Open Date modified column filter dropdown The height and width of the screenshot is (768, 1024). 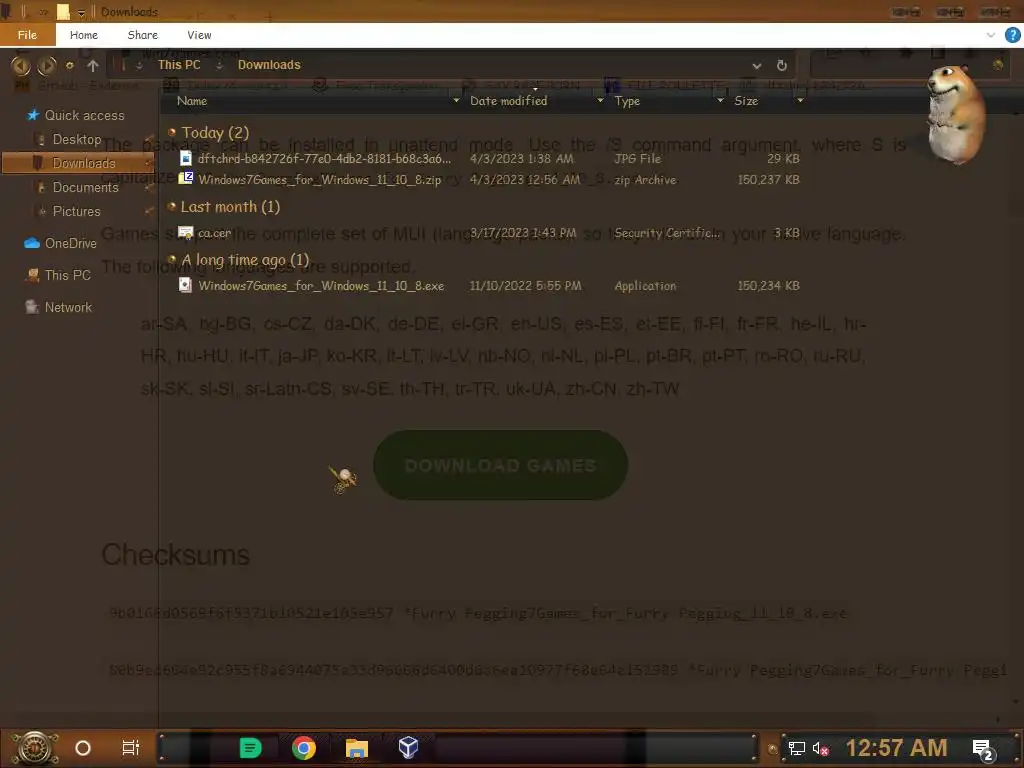(x=600, y=101)
